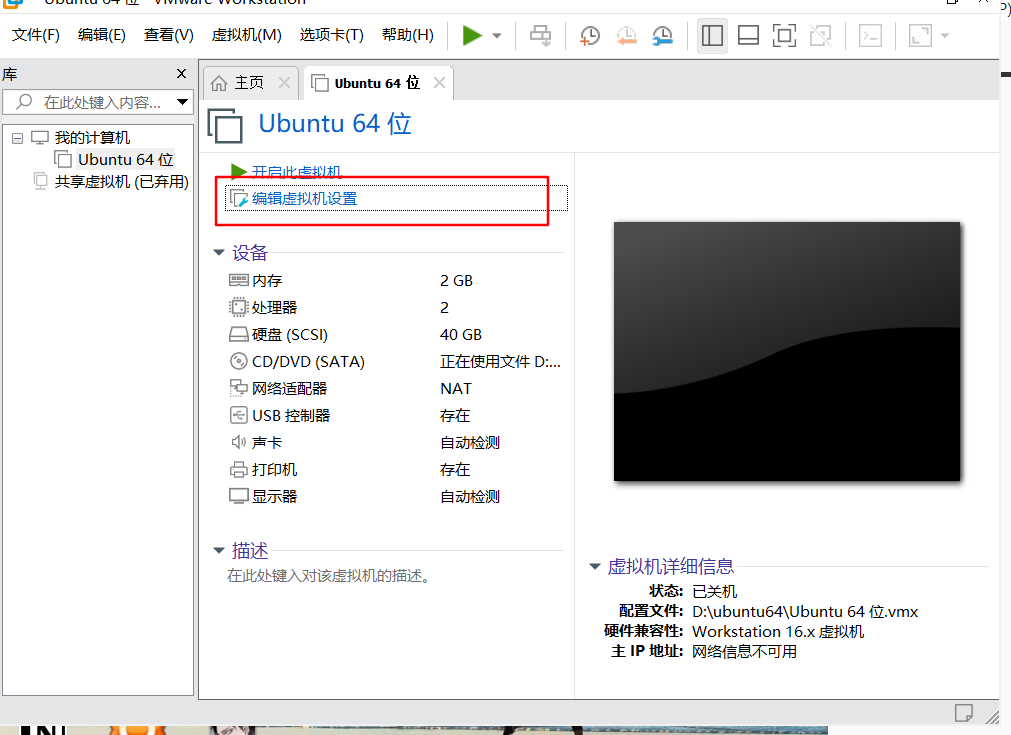
Task: Click the 打印机 printer icon
Action: 239,469
